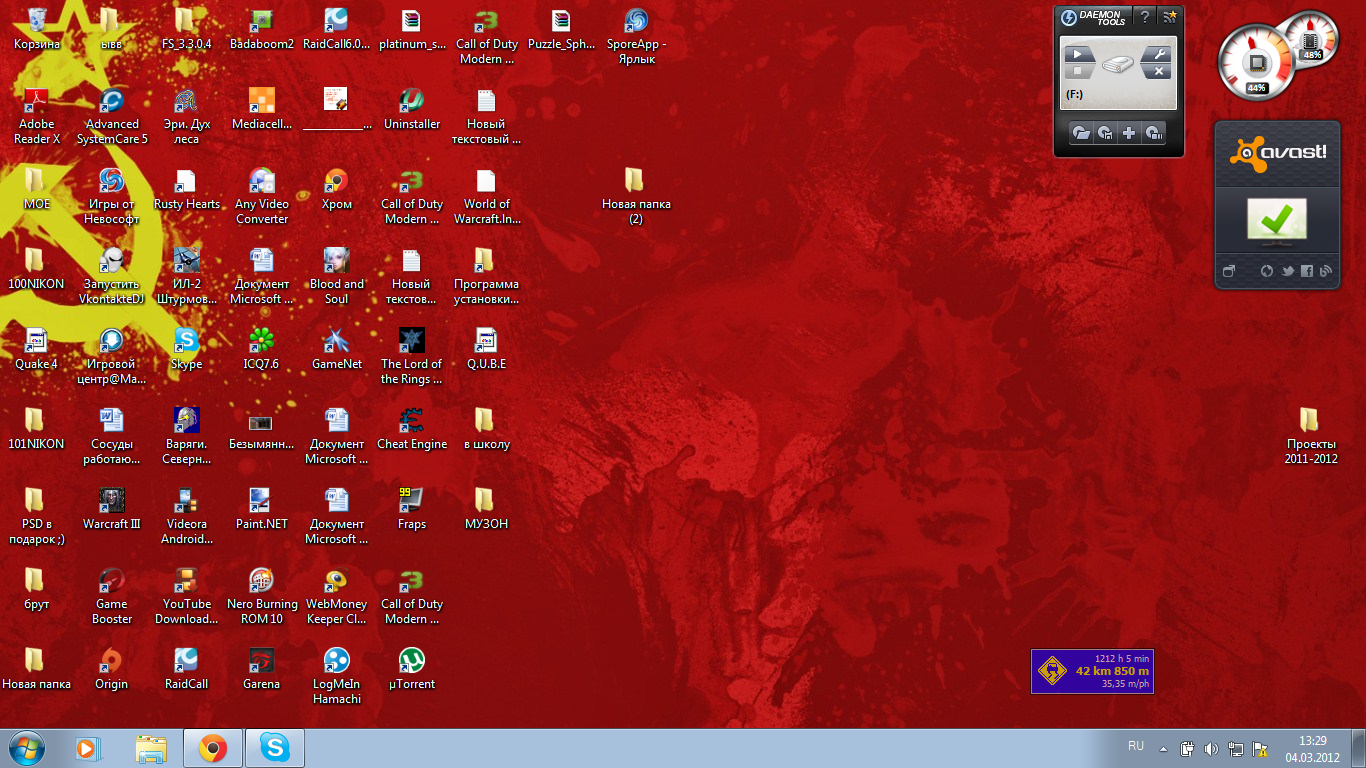Launch the µTorrent shortcut
The image size is (1366, 768).
click(412, 669)
